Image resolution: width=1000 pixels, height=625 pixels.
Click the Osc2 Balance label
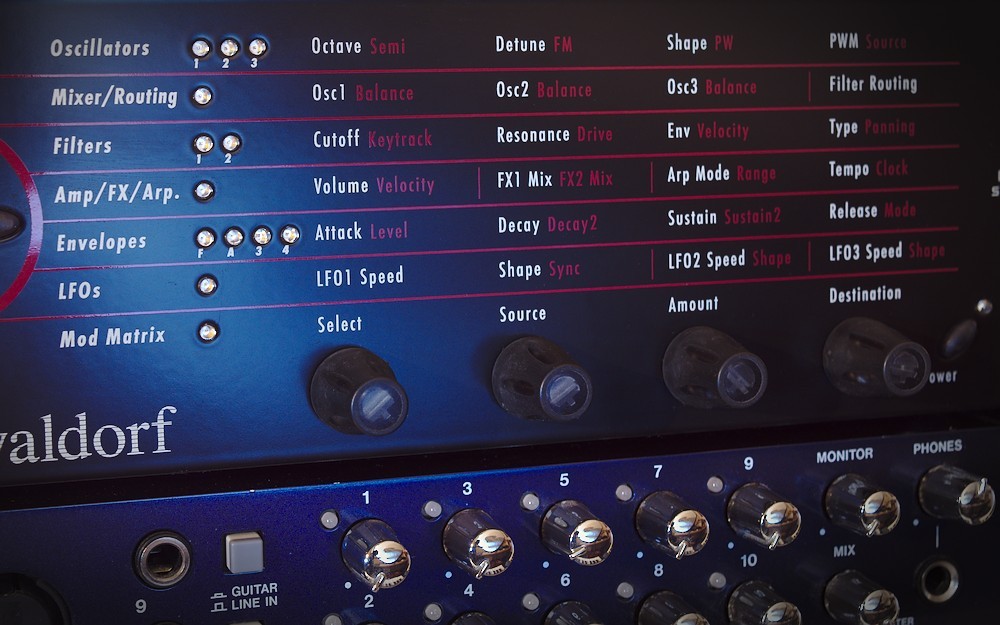coord(544,89)
